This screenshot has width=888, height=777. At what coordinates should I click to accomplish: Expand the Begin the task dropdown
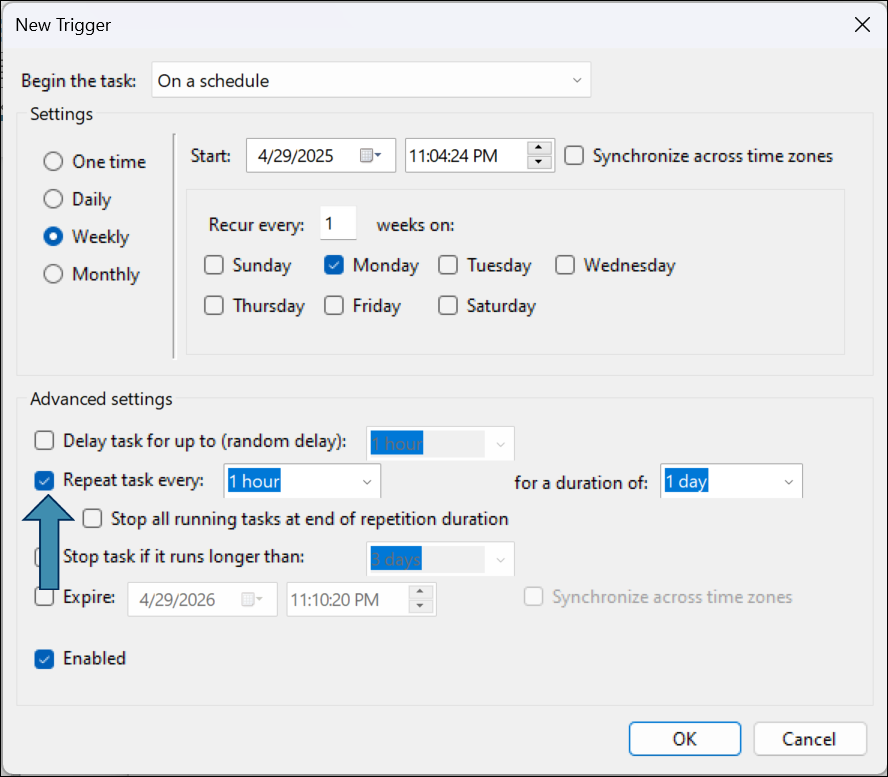click(x=576, y=81)
